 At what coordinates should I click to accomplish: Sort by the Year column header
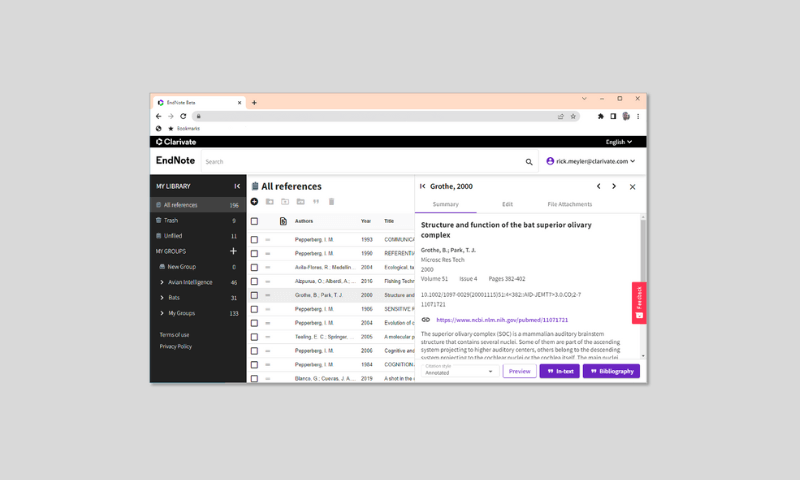click(x=366, y=221)
